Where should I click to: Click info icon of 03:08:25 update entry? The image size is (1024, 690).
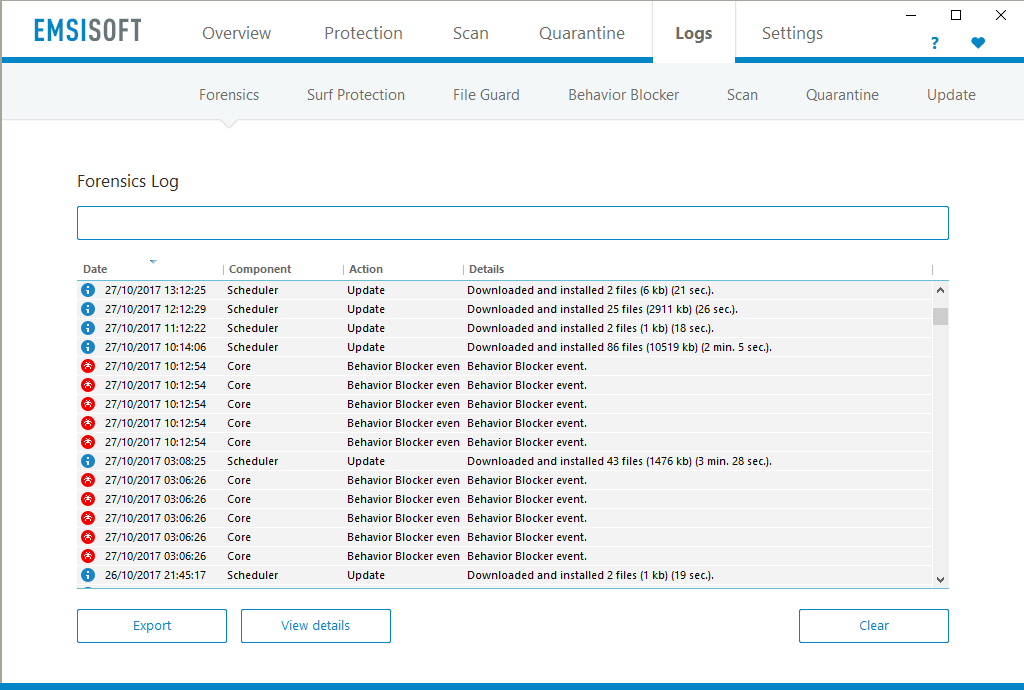88,461
